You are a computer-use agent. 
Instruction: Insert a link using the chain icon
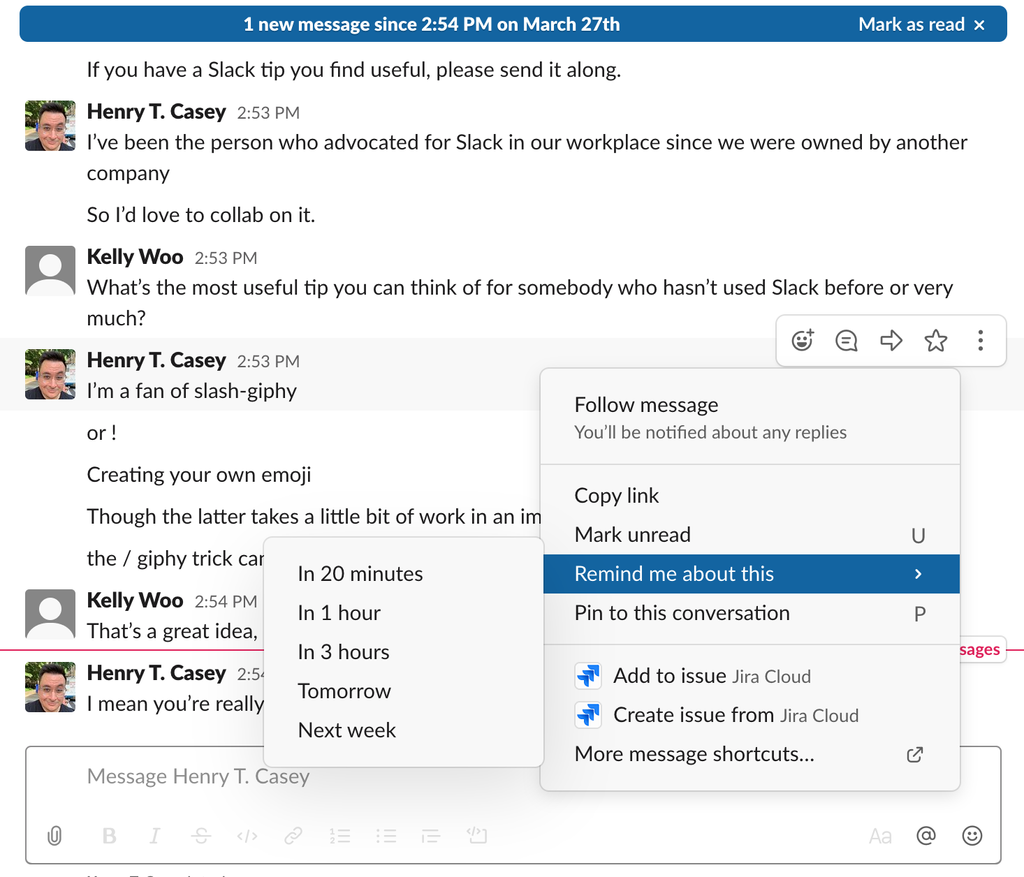tap(294, 836)
